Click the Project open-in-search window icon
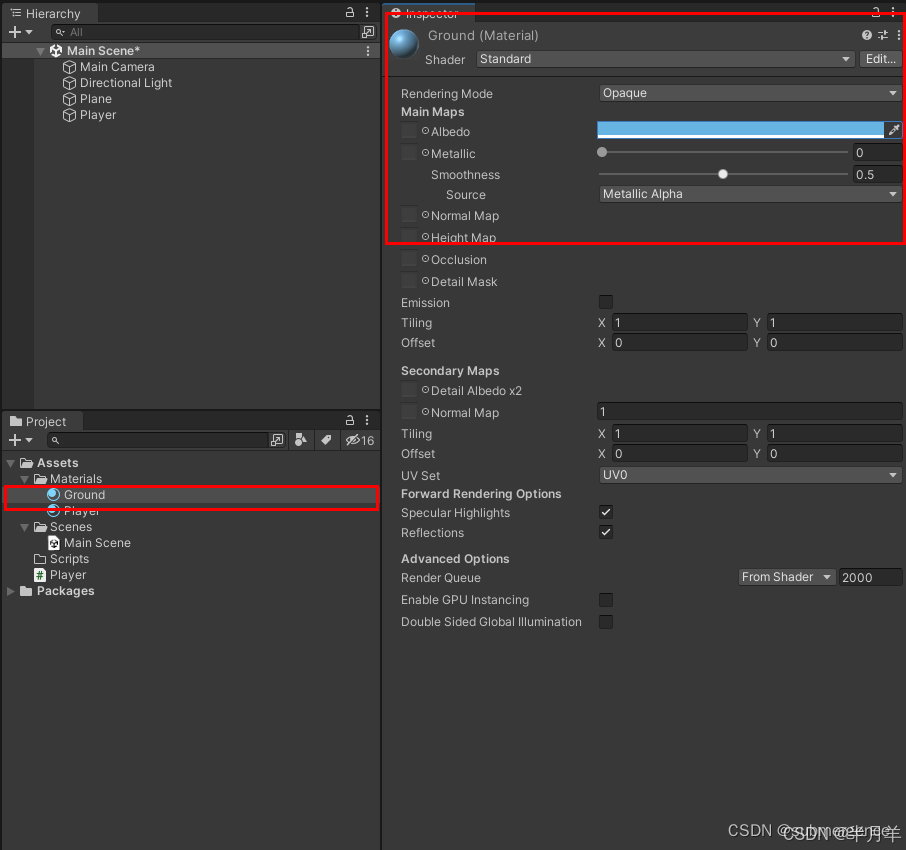This screenshot has width=906, height=850. pyautogui.click(x=277, y=440)
